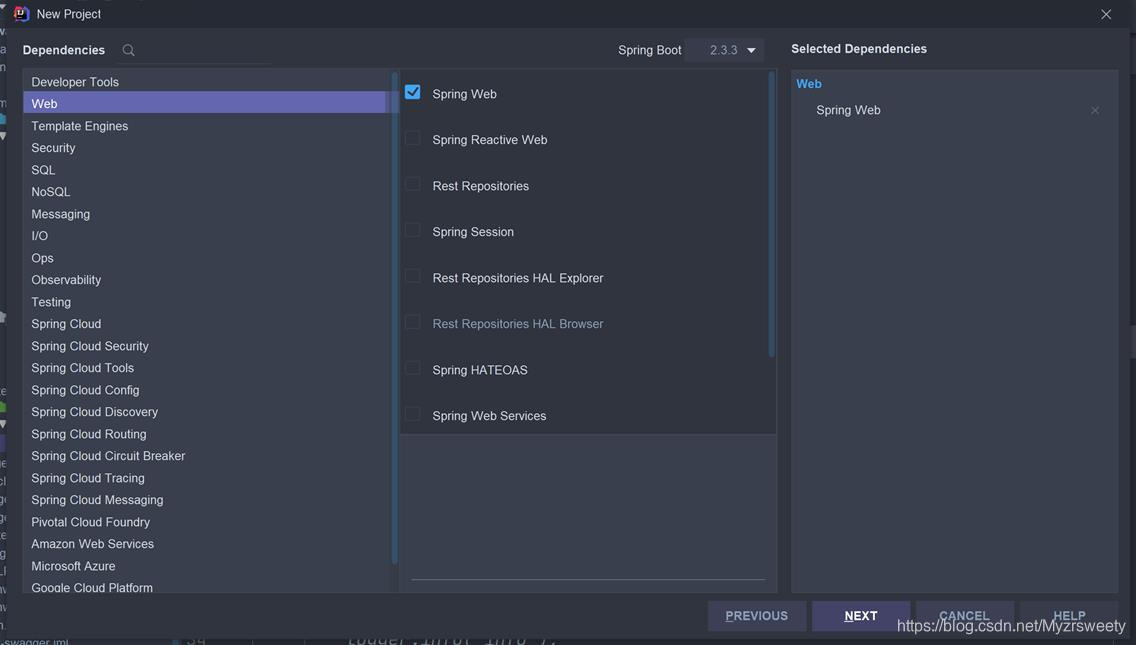
Task: Enable the Spring Reactive Web checkbox
Action: 412,138
